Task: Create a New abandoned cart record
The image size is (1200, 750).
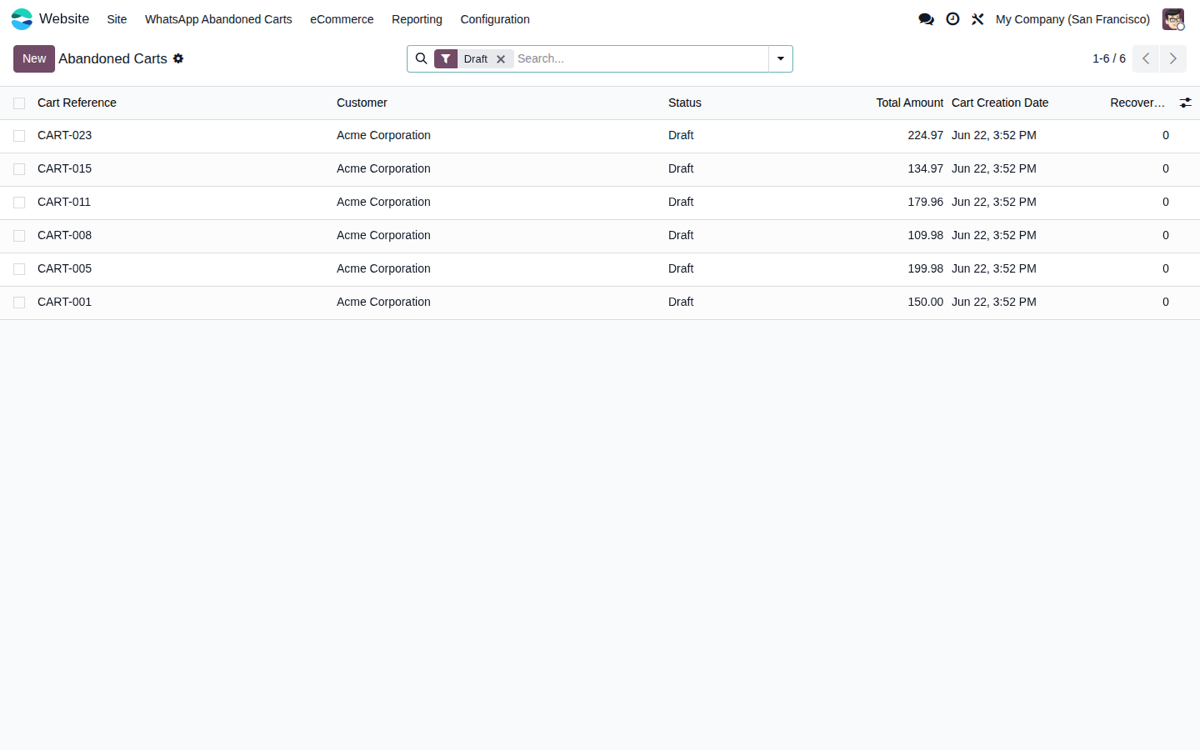Action: [34, 59]
